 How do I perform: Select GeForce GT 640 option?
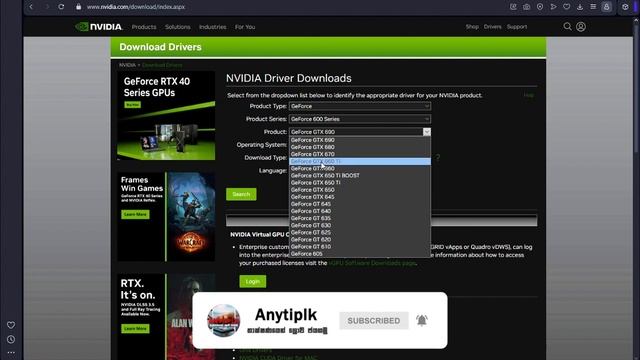(360, 211)
